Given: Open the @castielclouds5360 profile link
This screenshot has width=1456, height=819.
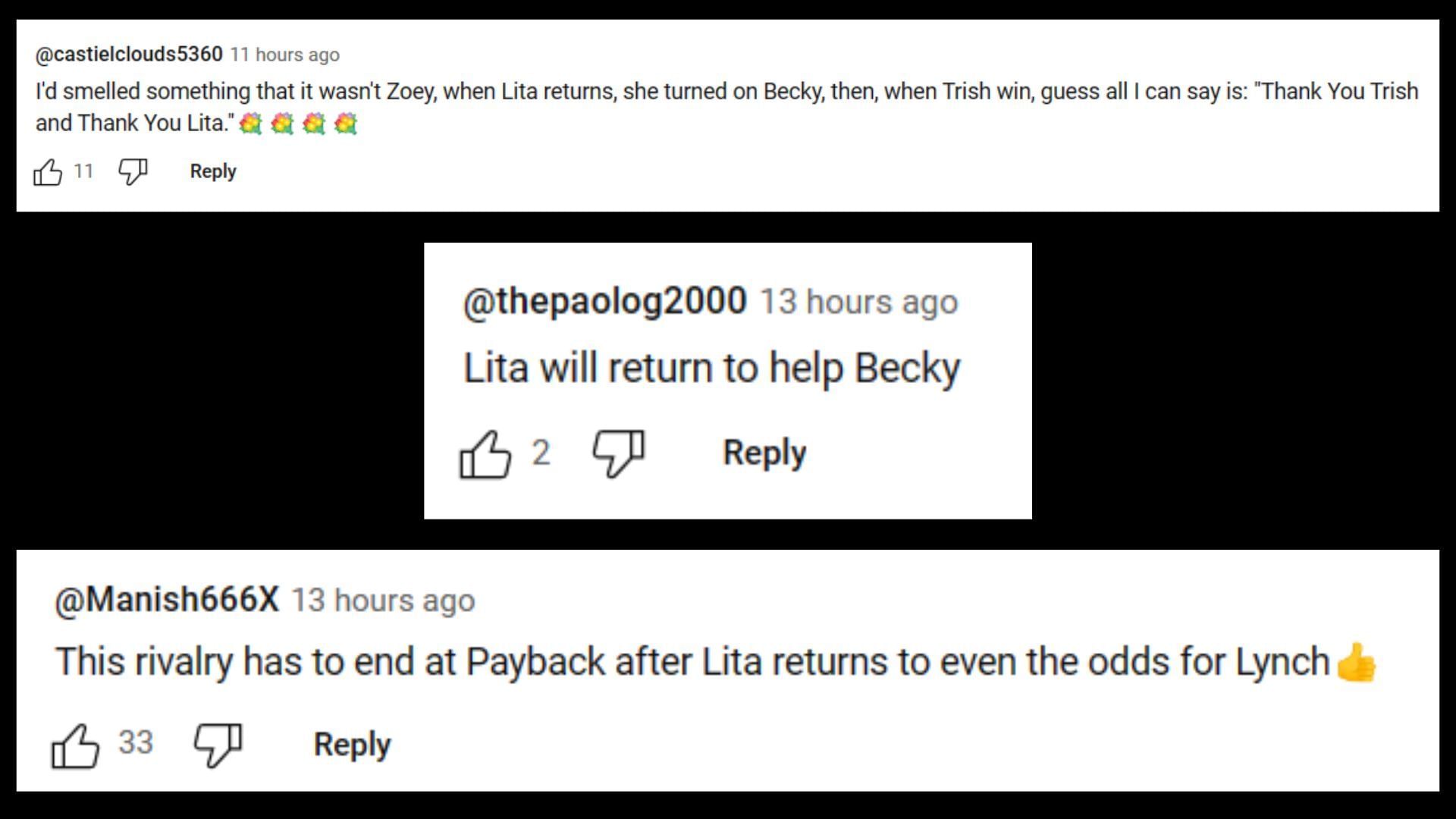Looking at the screenshot, I should [129, 55].
